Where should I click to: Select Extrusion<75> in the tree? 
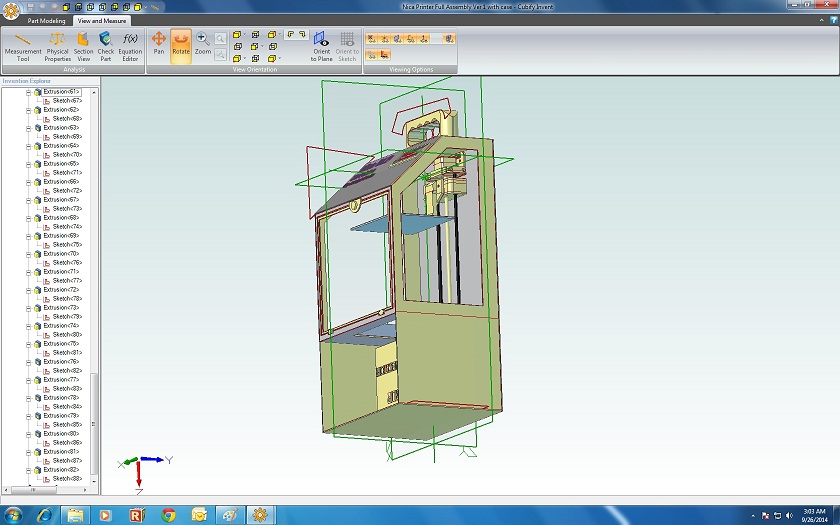(61, 344)
